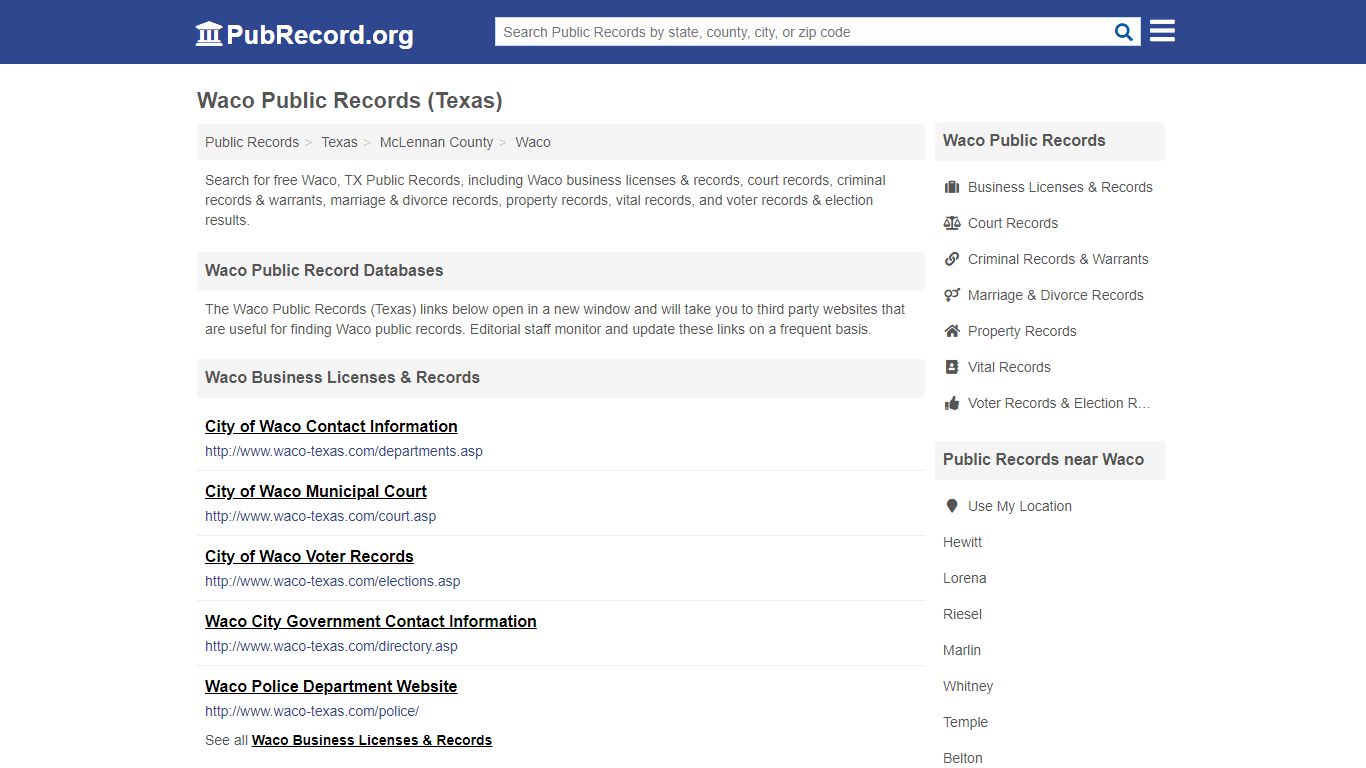Viewport: 1366px width, 768px height.
Task: Open Criminal Records & Warrants sidebar link
Action: pyautogui.click(x=1058, y=259)
